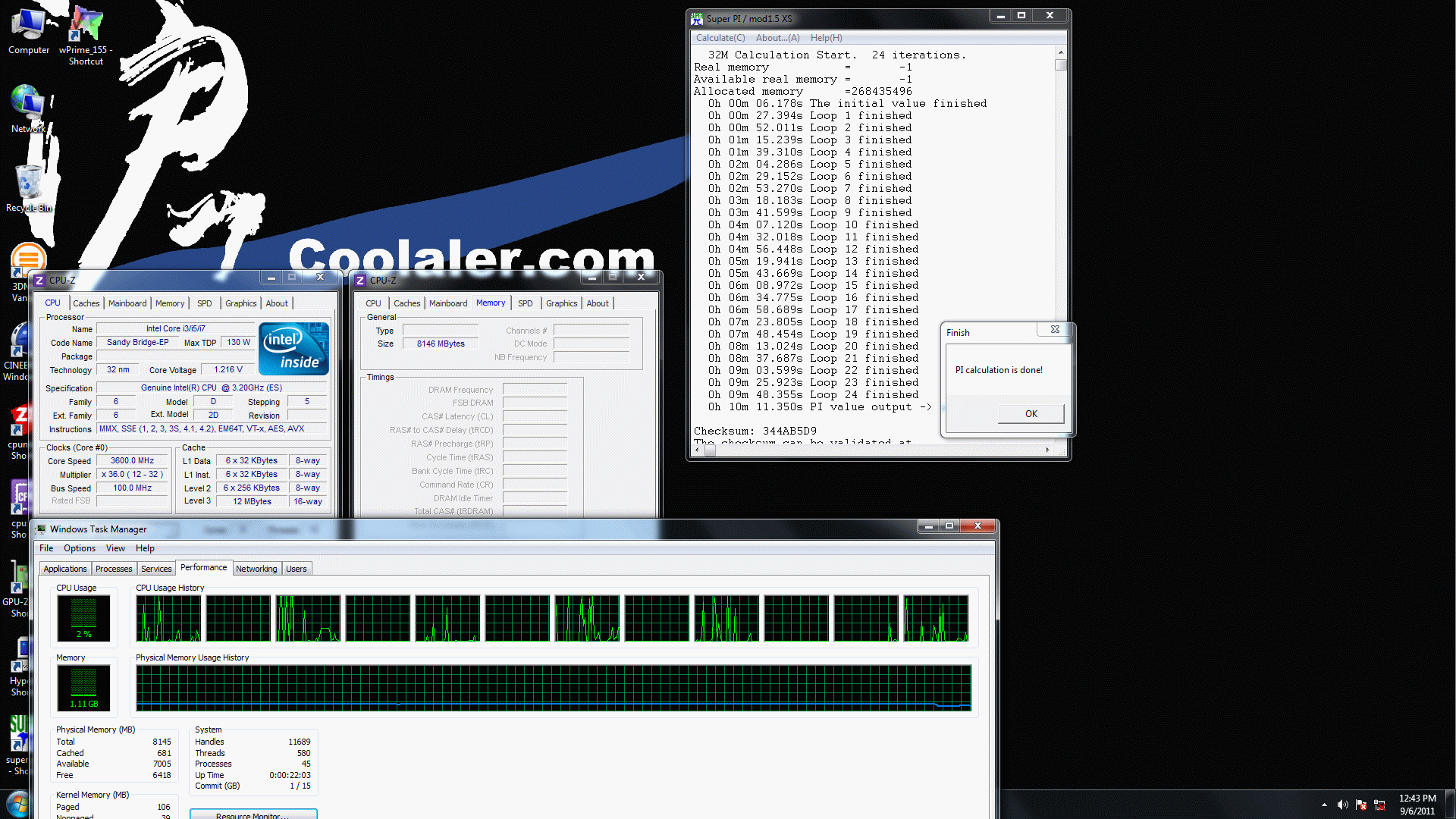This screenshot has width=1456, height=819.
Task: Click the Core Speed value 3600.0 MHz
Action: pyautogui.click(x=132, y=460)
